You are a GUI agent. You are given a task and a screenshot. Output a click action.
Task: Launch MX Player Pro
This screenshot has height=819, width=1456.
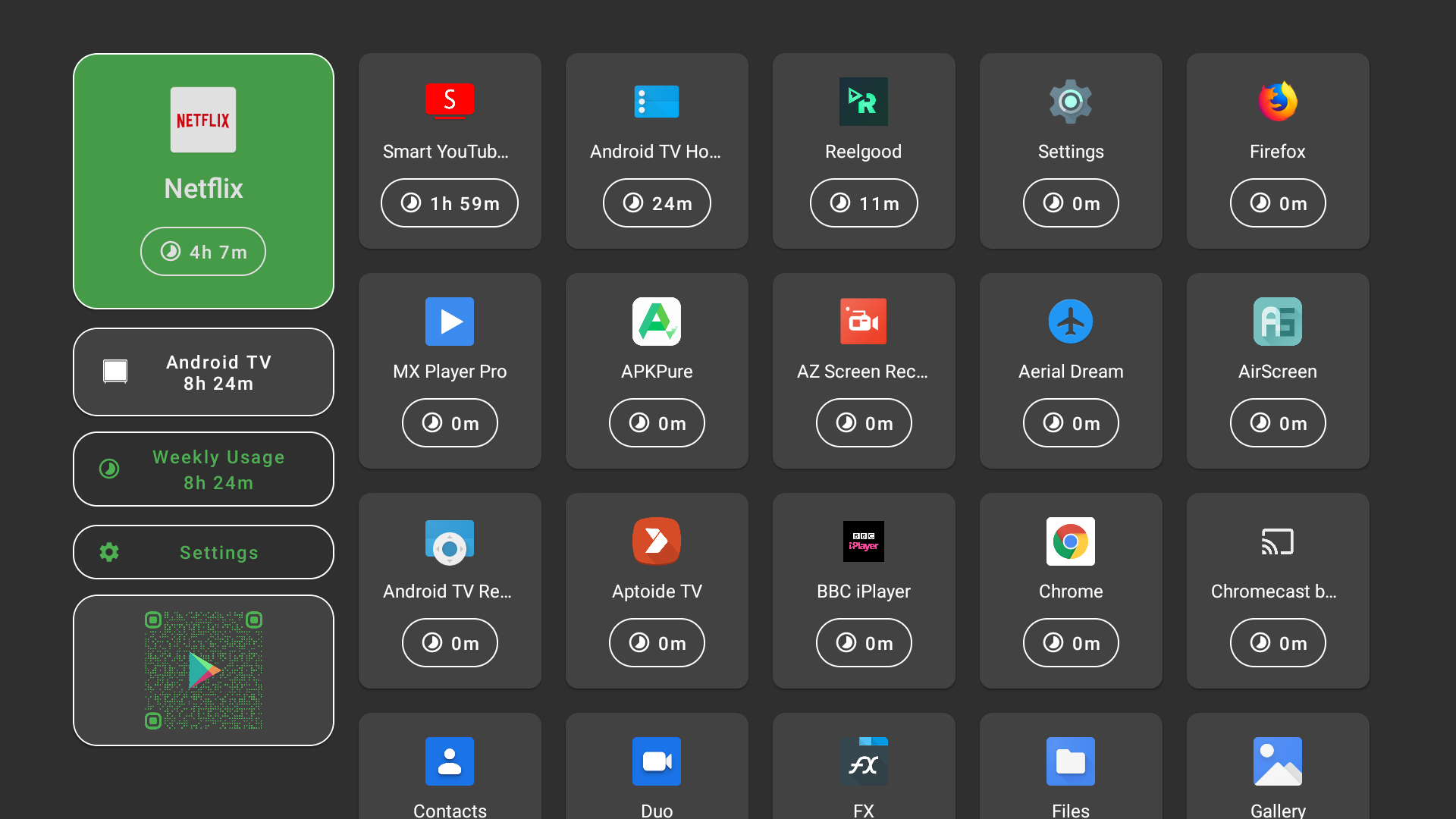pyautogui.click(x=448, y=371)
